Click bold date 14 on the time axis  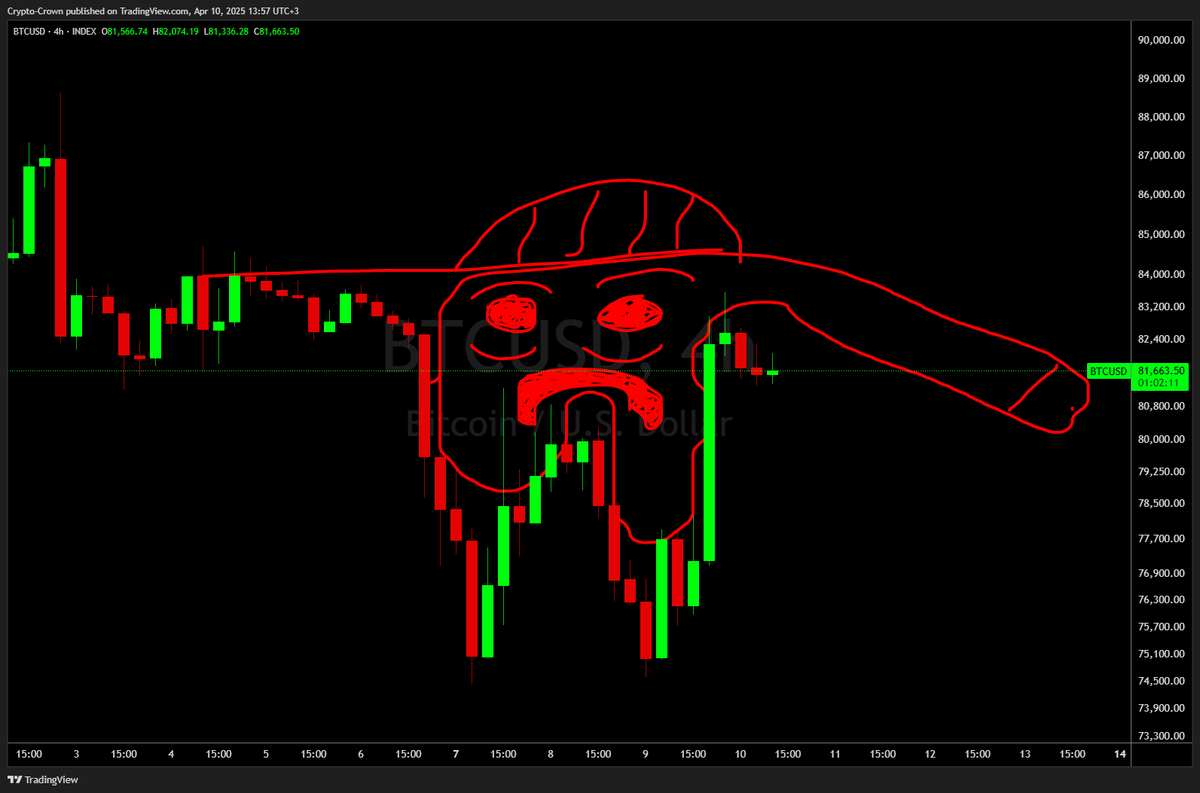click(x=1119, y=754)
